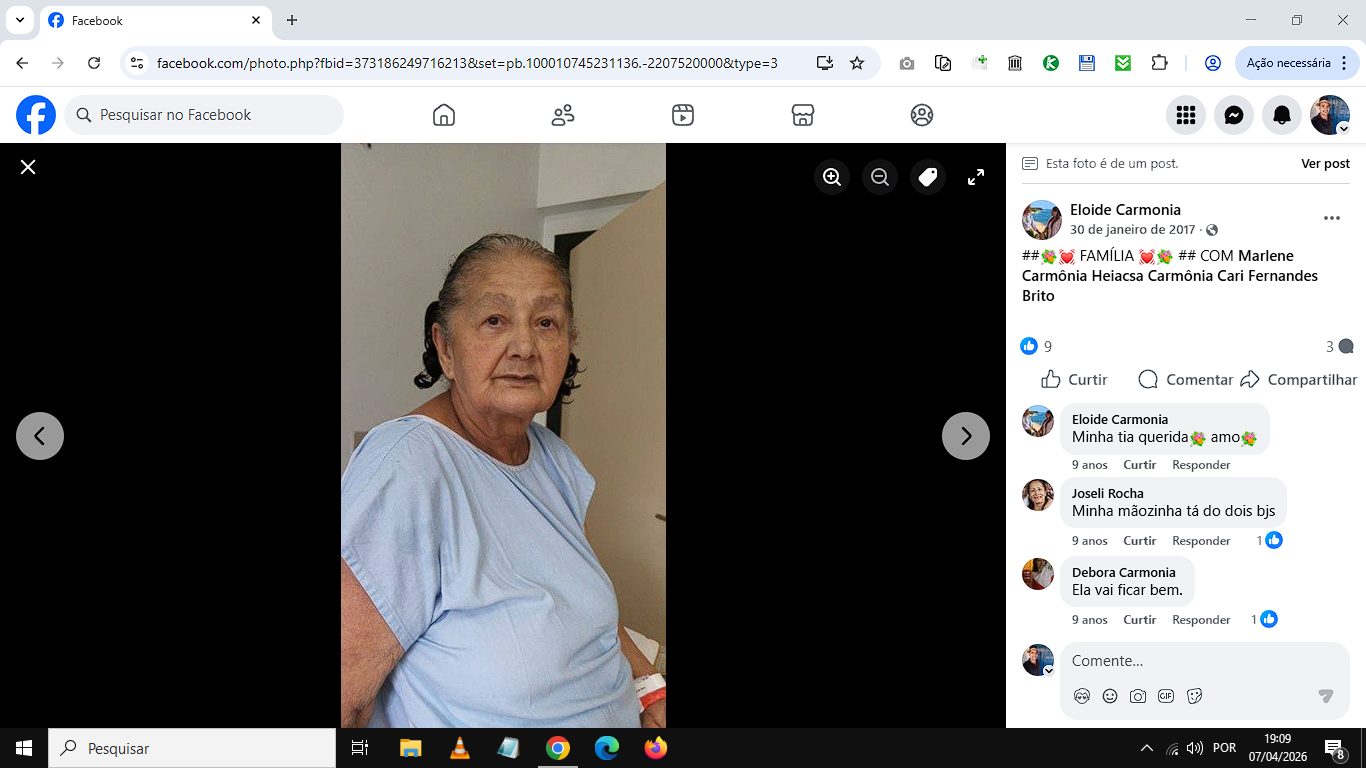View the 3 comments count

1339,346
